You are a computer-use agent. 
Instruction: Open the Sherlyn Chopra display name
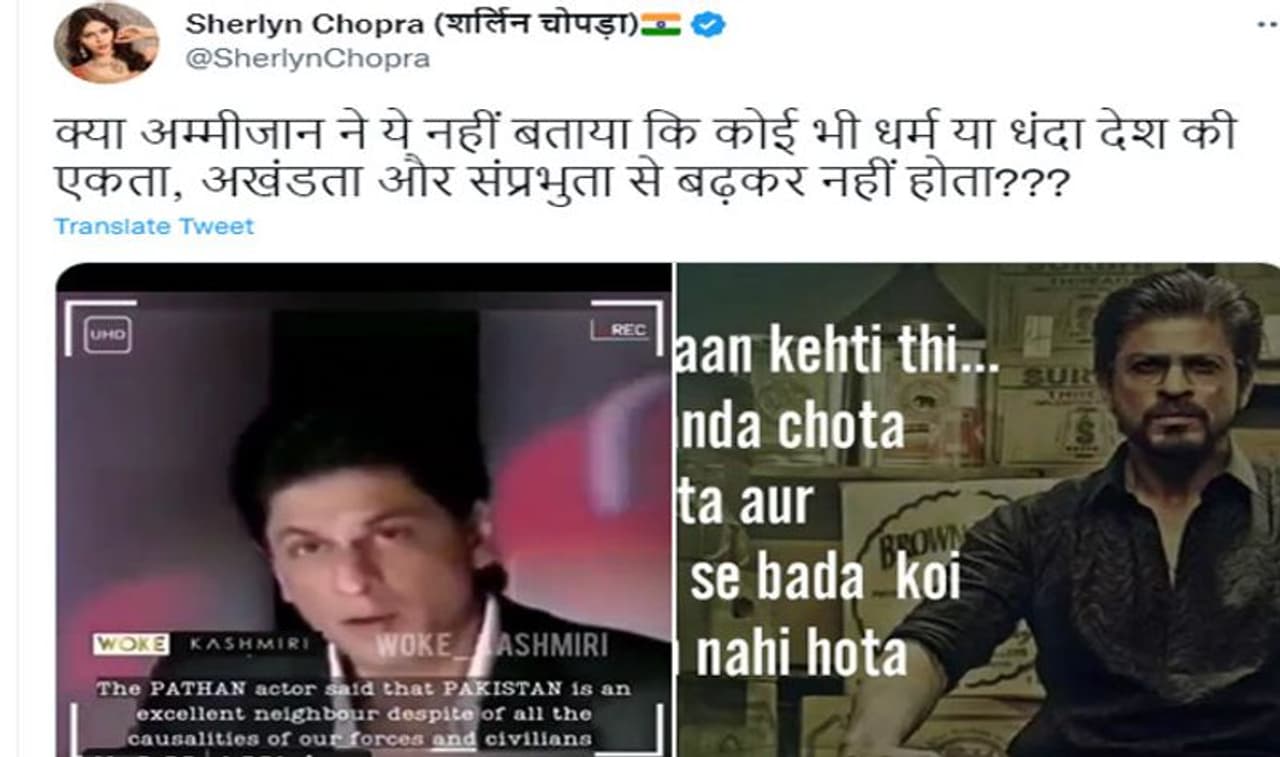[x=411, y=25]
